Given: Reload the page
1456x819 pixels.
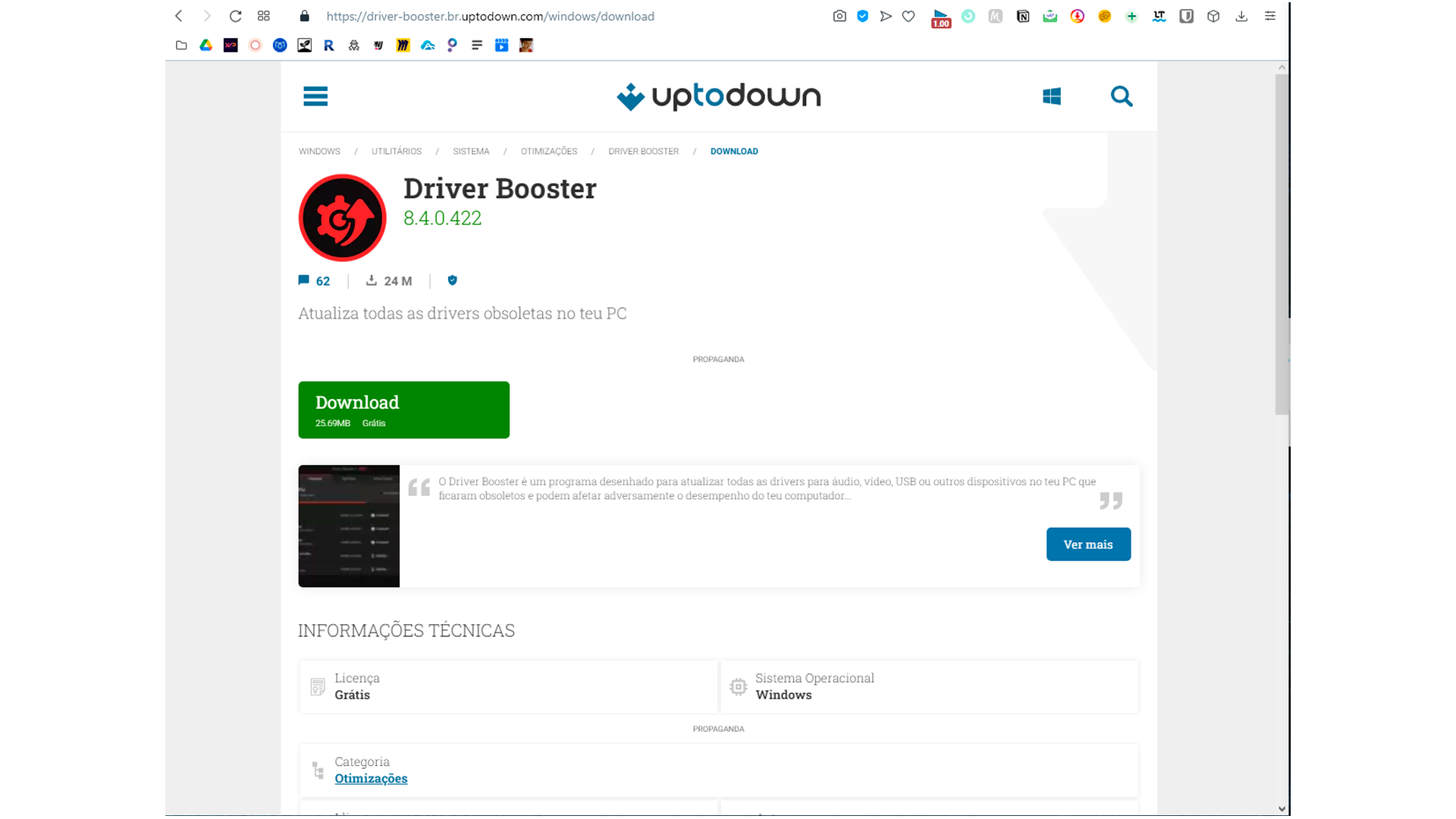Looking at the screenshot, I should coord(235,16).
